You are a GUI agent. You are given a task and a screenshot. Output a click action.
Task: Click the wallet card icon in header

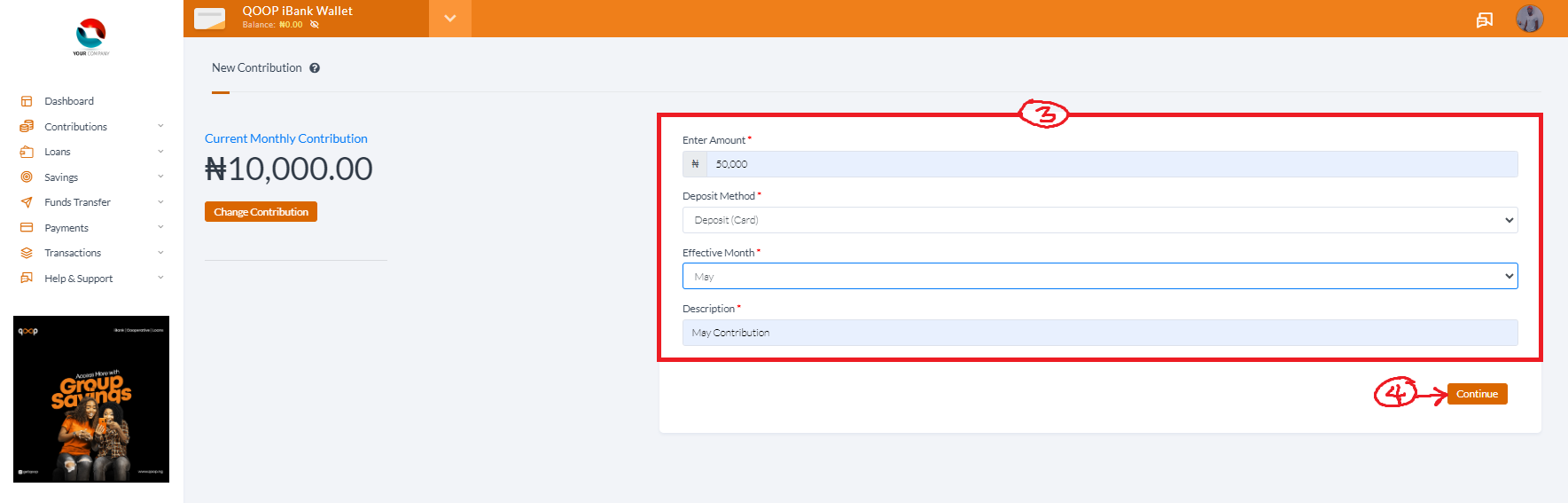coord(210,19)
